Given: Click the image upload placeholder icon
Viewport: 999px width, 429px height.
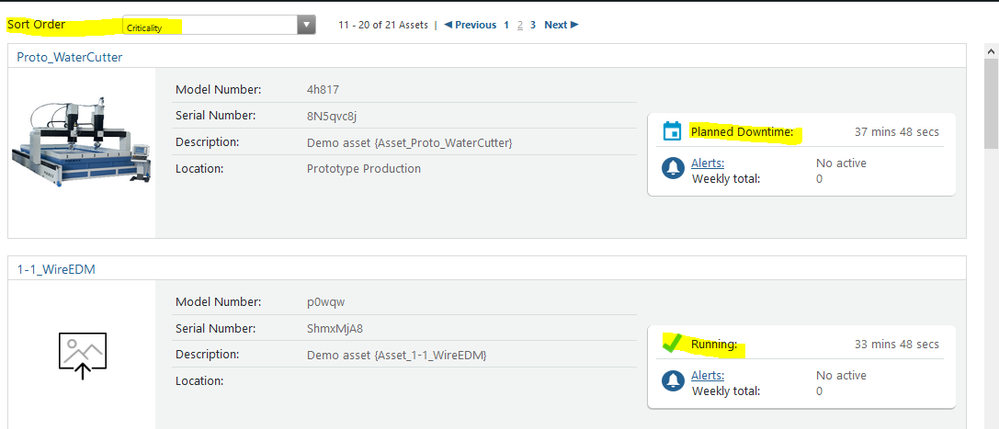Looking at the screenshot, I should [x=82, y=356].
